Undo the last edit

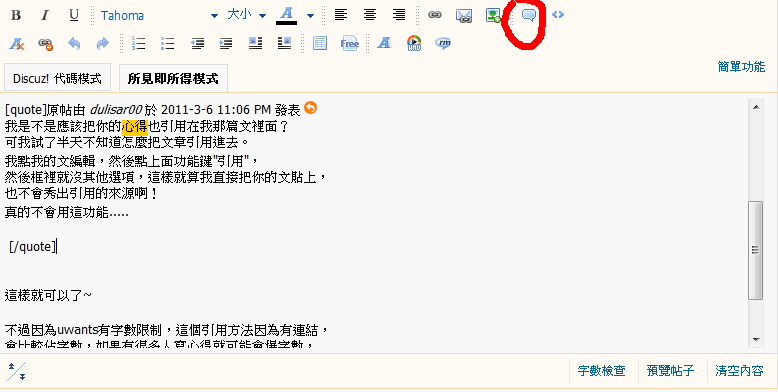click(x=74, y=44)
